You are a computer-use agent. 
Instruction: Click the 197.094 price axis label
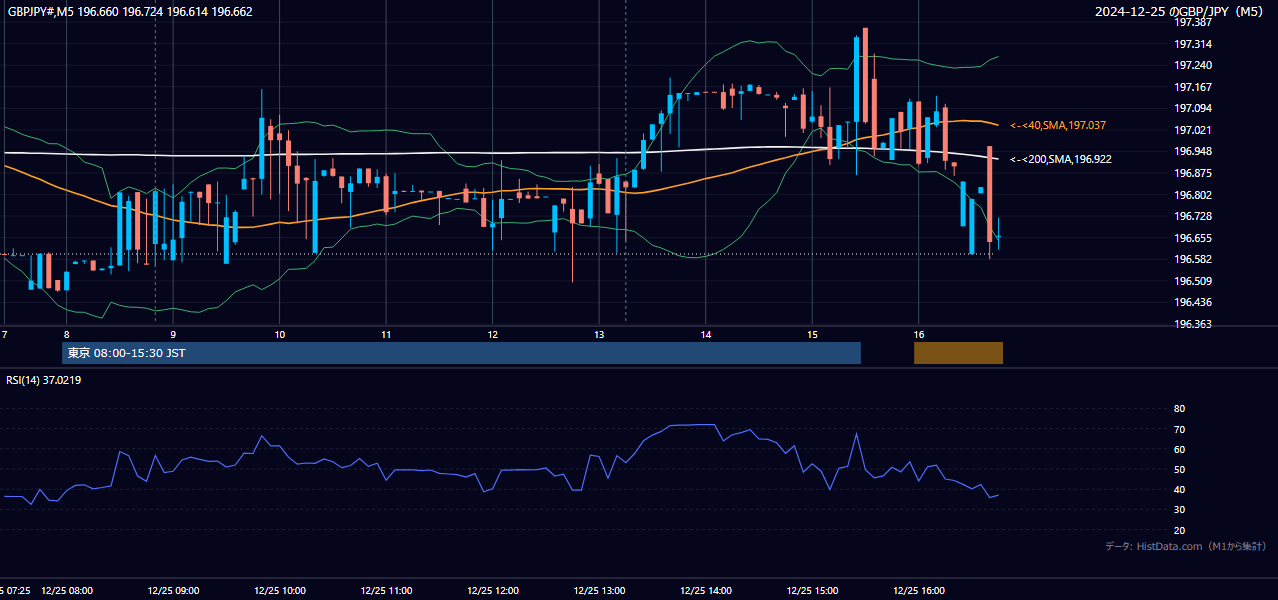[x=1193, y=108]
